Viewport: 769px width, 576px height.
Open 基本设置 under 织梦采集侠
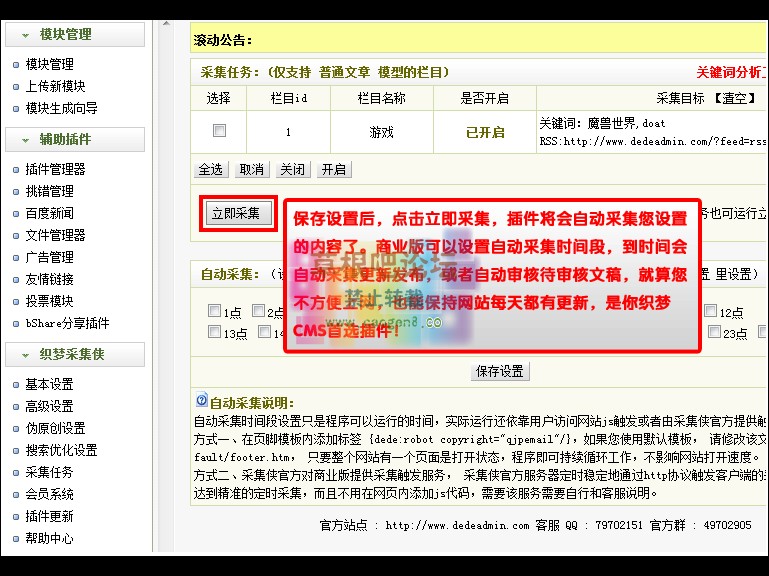point(50,384)
